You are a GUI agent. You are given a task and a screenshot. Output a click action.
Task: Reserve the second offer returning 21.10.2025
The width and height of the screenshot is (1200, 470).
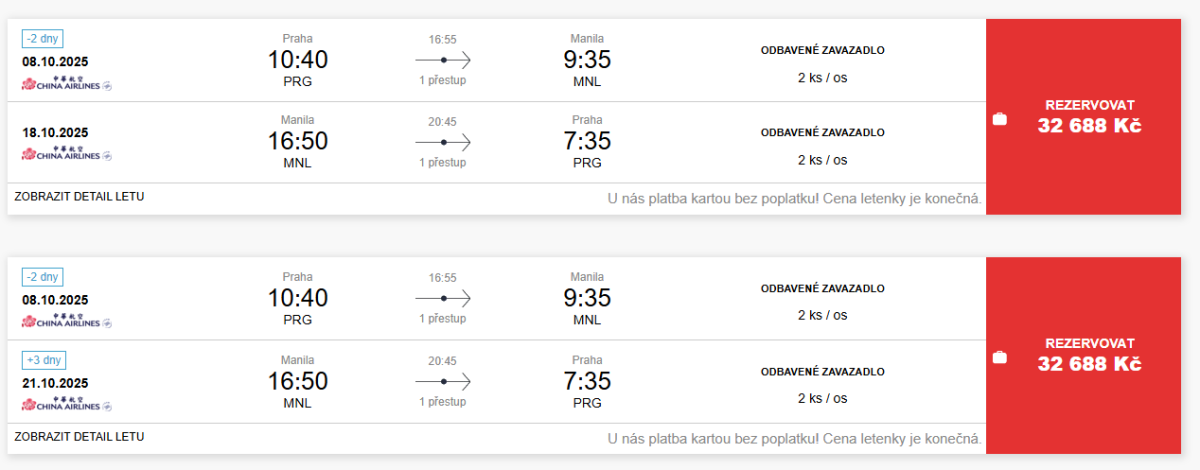(1090, 355)
